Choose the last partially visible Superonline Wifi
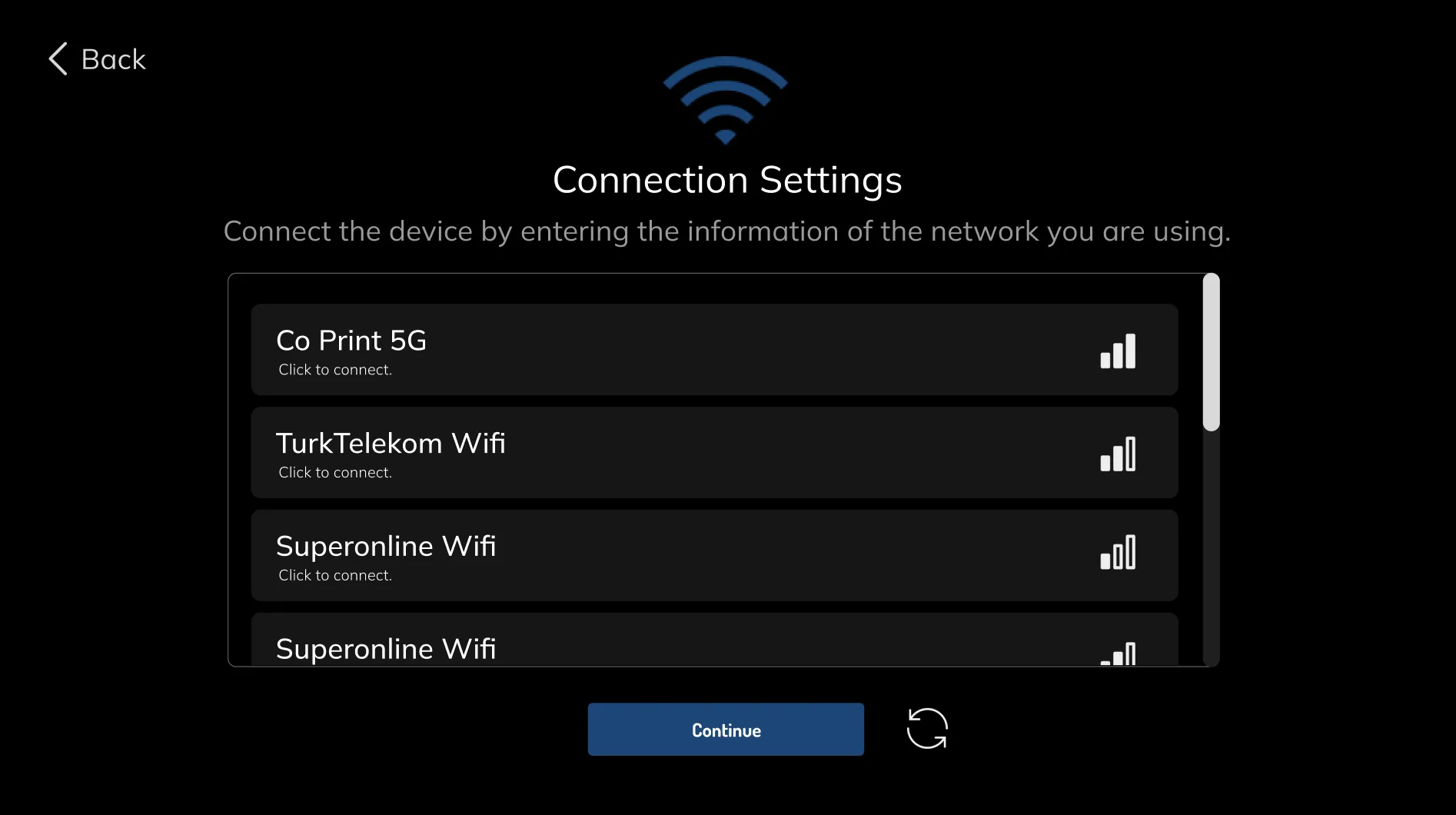The height and width of the screenshot is (815, 1456). coord(714,640)
